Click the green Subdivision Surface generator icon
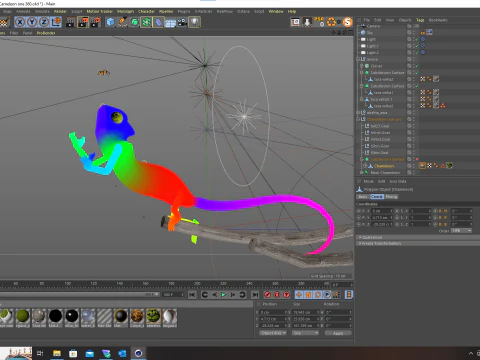This screenshot has width=480, height=360. tap(134, 22)
